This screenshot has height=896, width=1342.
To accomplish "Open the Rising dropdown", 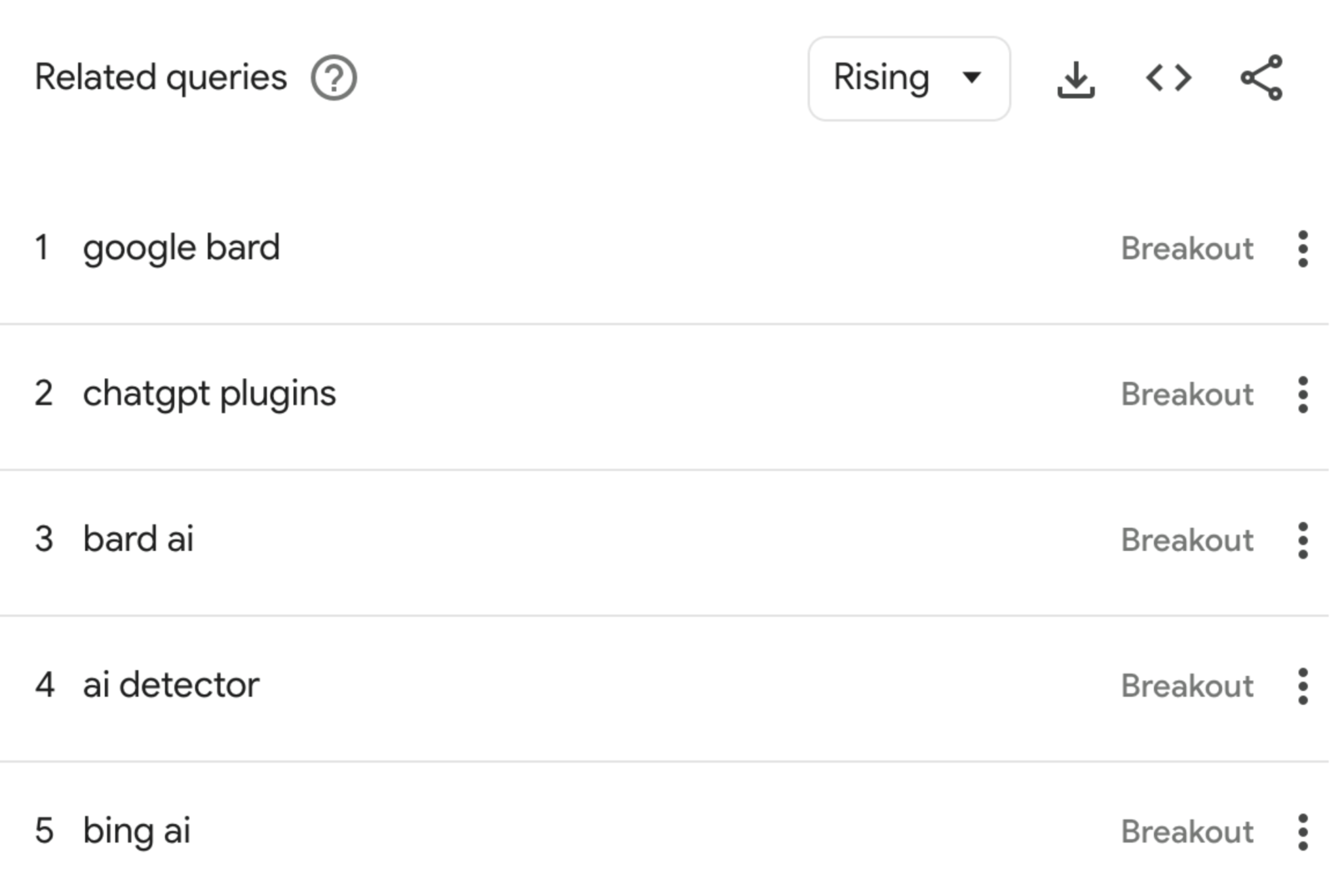I will click(x=910, y=76).
